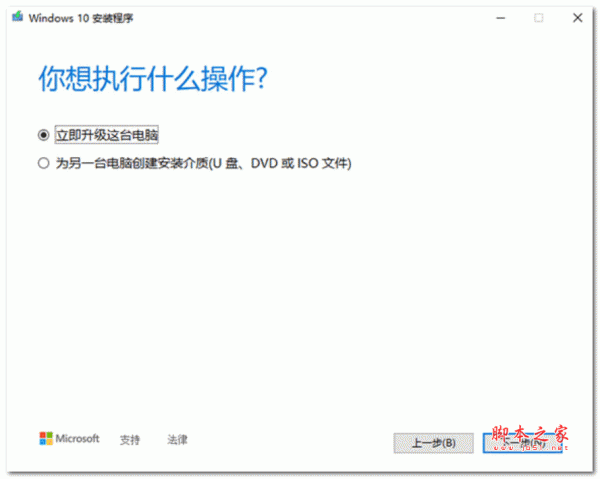This screenshot has width=600, height=479.
Task: Select the 立即升级这台电脑 radio button
Action: point(44,135)
